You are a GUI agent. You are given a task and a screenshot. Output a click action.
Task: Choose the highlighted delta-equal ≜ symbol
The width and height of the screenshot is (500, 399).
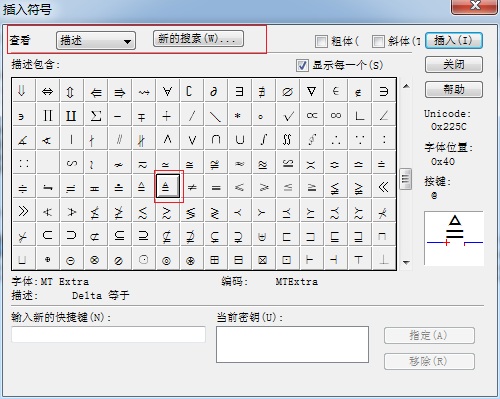(x=168, y=187)
